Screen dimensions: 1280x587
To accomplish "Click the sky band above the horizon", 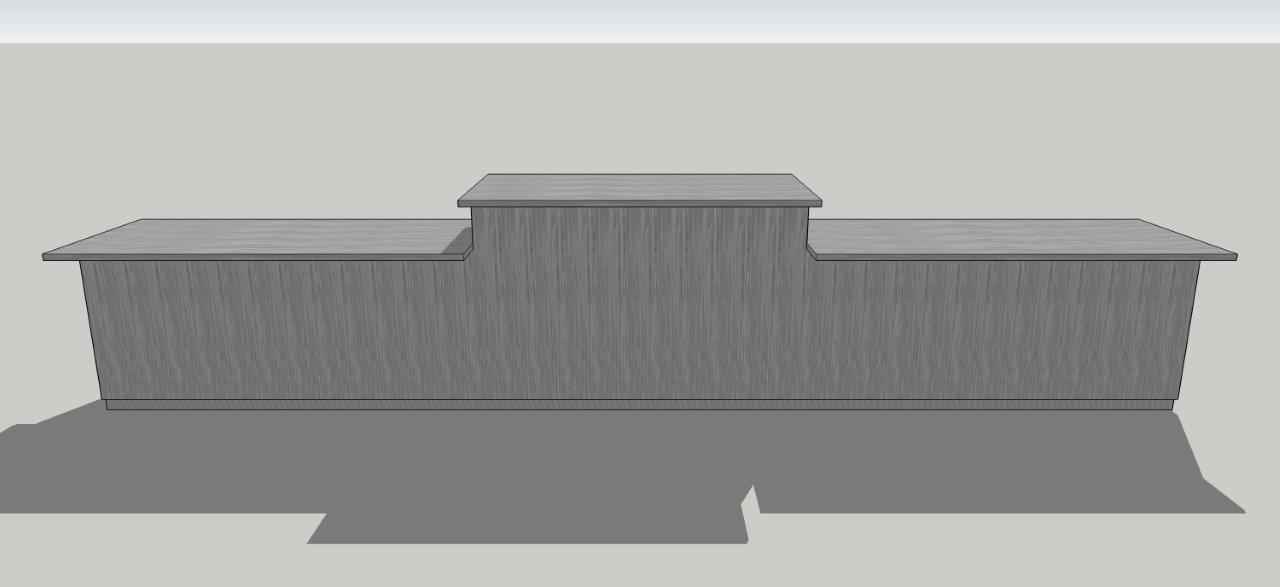I will pos(640,20).
